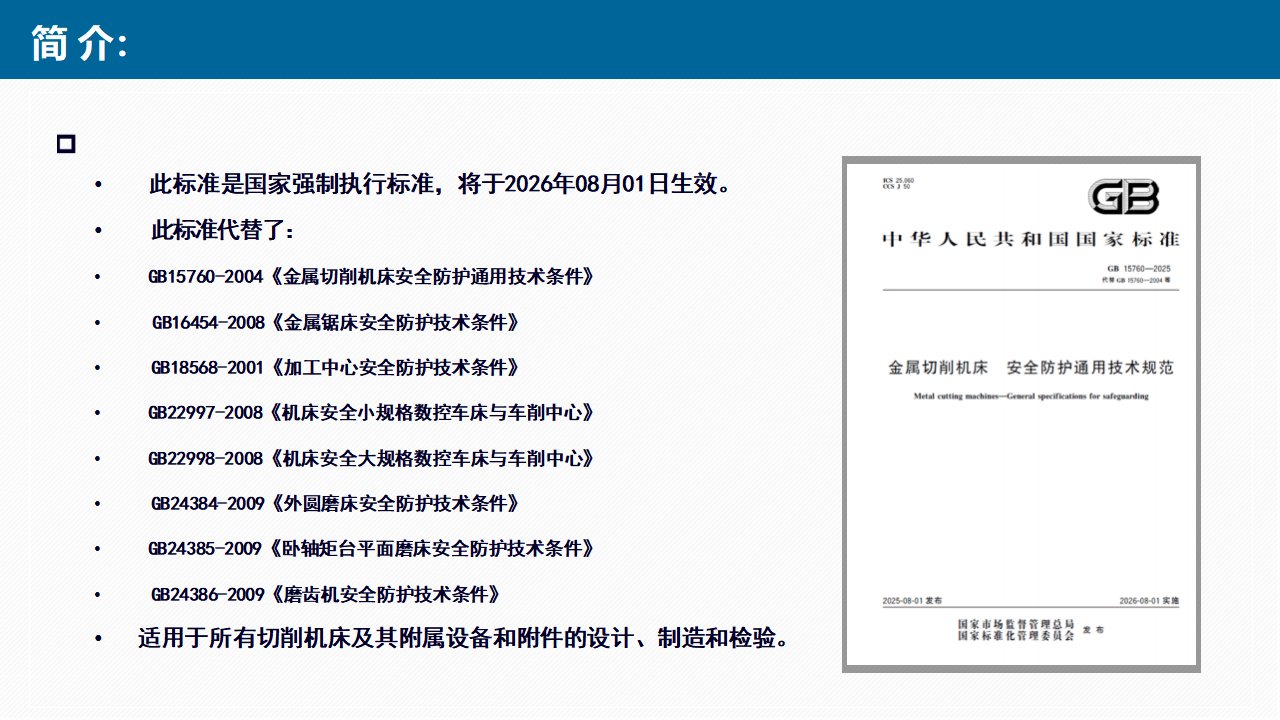This screenshot has width=1280, height=720.
Task: Select the GB24385-2009 卧轴矩台平面磨床 line
Action: (371, 549)
